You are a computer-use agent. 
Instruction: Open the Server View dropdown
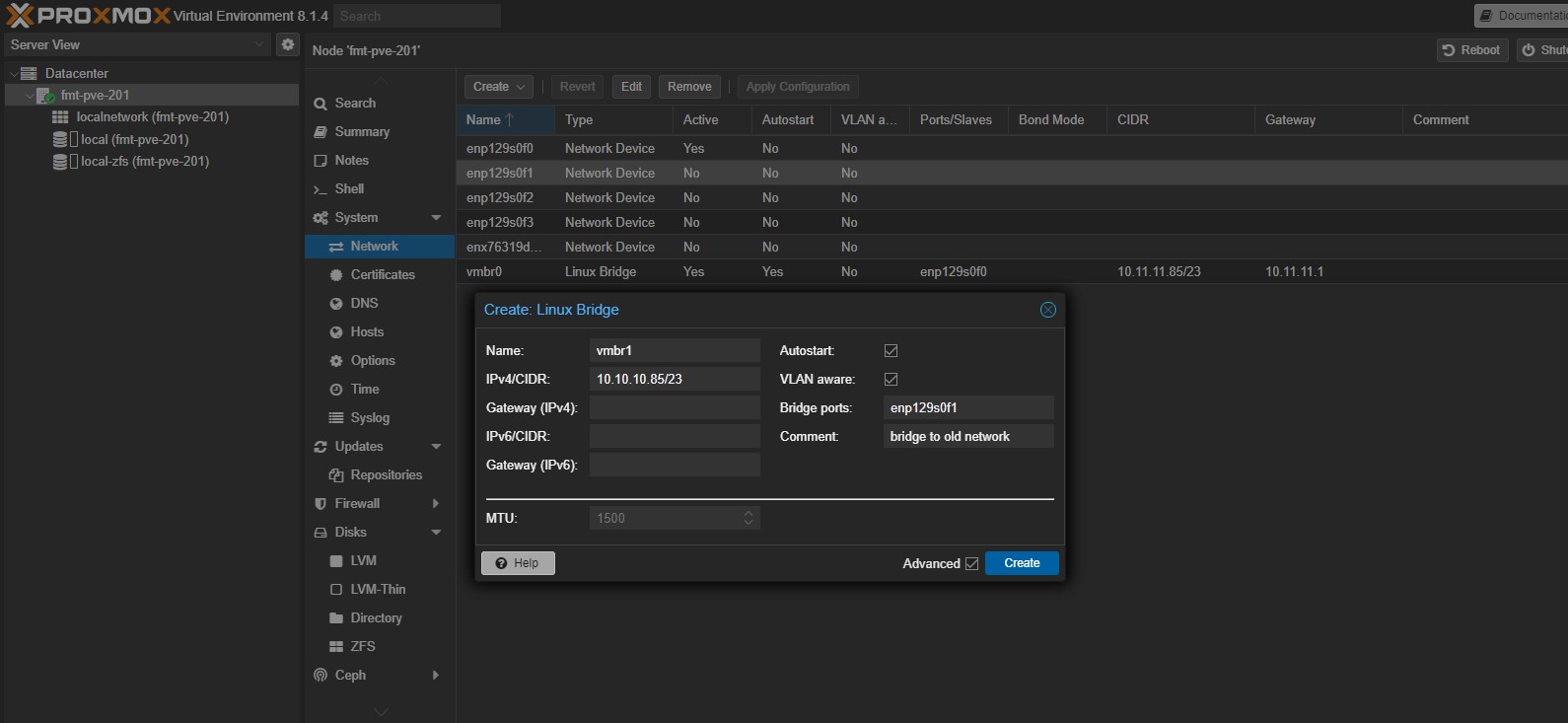(x=136, y=44)
